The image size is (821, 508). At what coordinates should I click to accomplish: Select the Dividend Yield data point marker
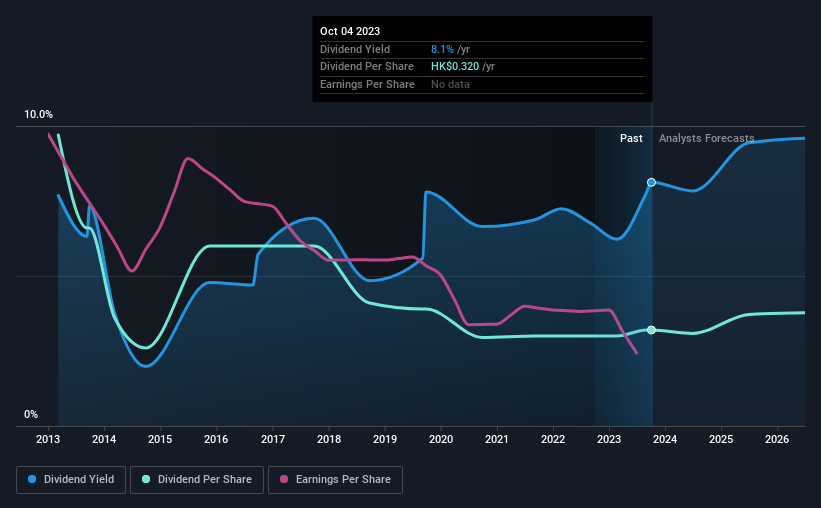(651, 182)
